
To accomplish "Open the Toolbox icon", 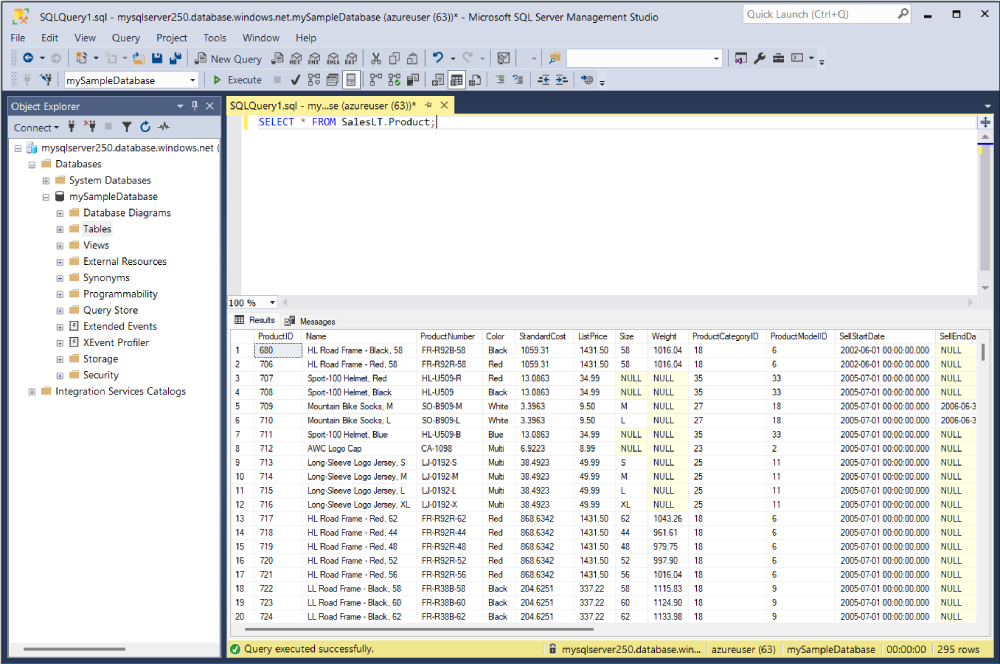I will (x=778, y=58).
